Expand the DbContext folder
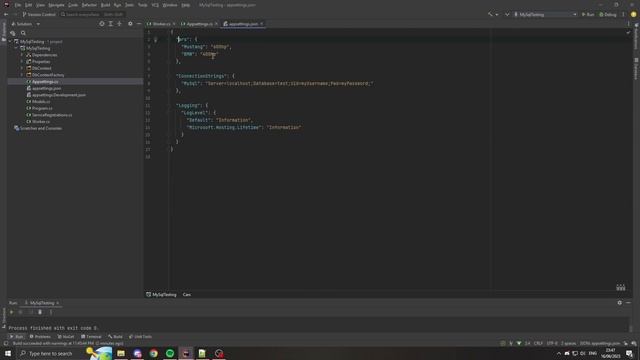Viewport: 640px width, 360px height. click(22, 68)
